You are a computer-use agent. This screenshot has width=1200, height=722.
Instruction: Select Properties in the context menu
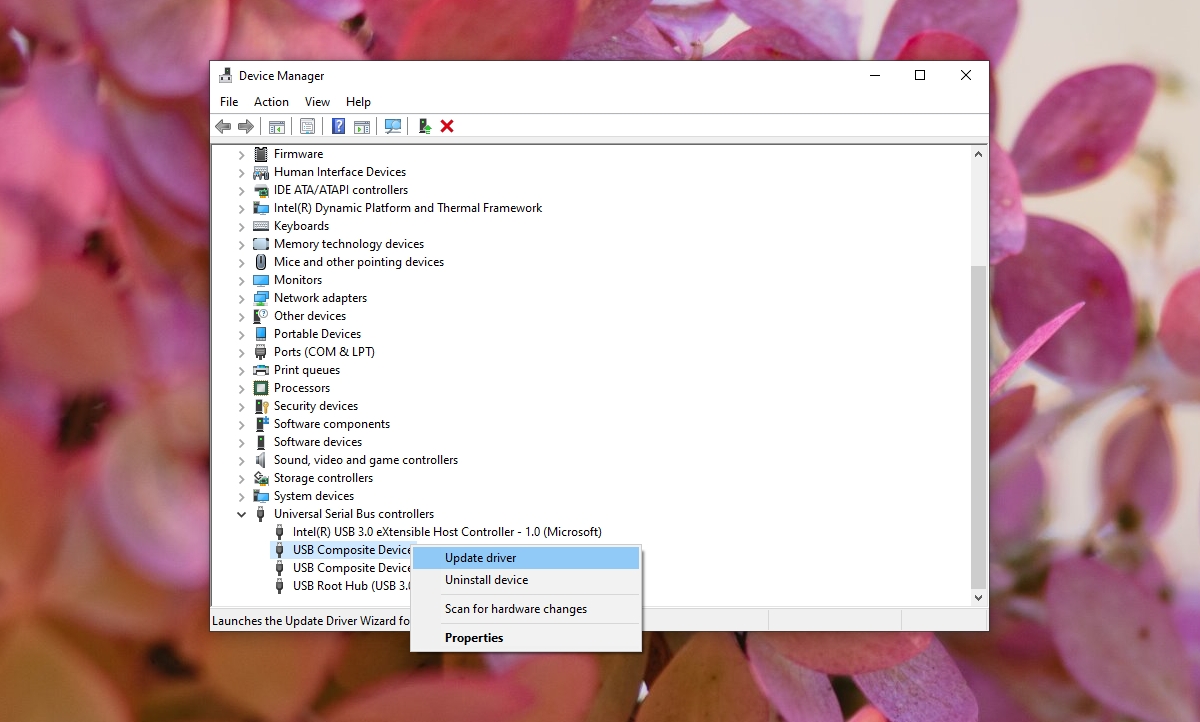(474, 637)
